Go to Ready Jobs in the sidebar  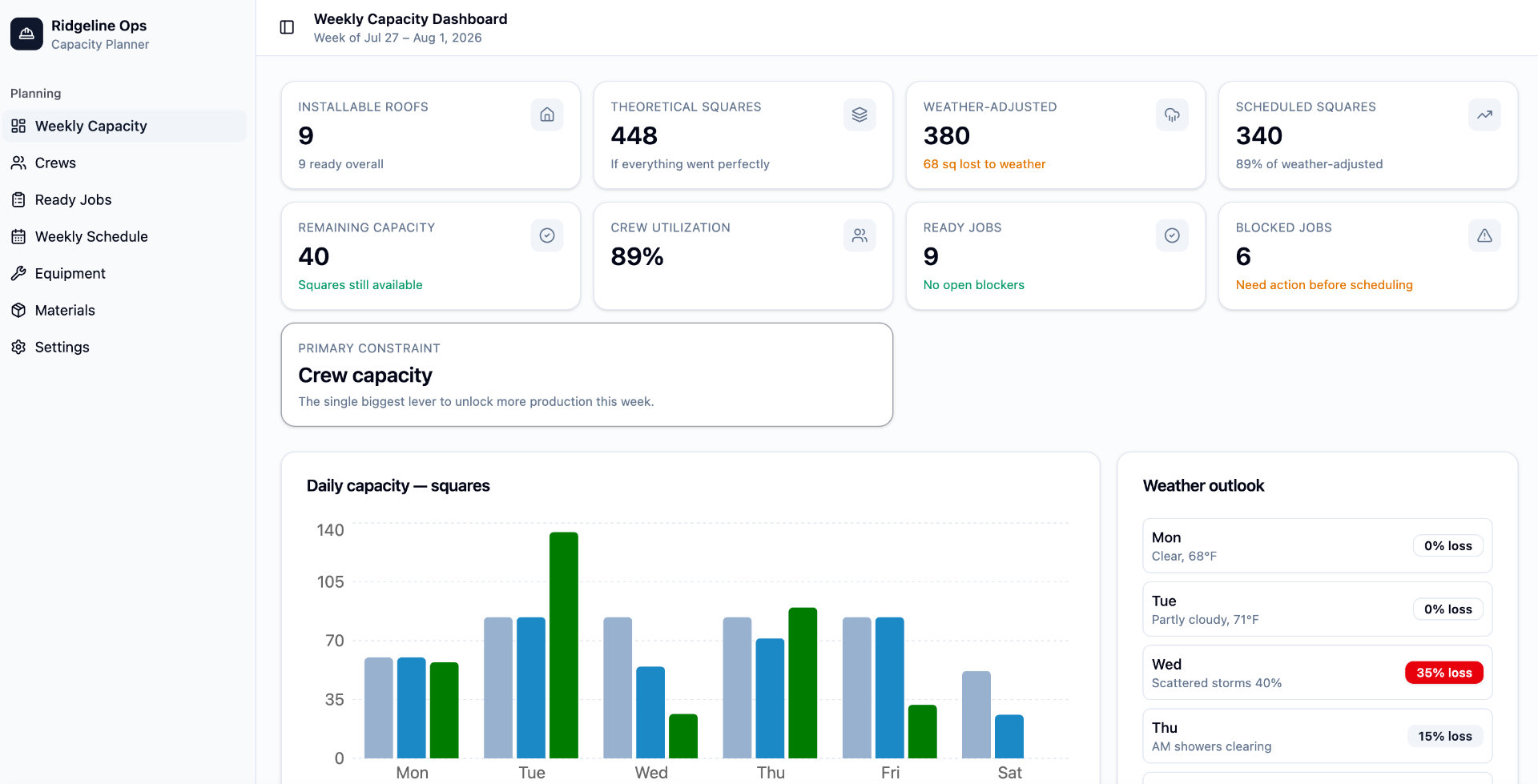(x=124, y=199)
